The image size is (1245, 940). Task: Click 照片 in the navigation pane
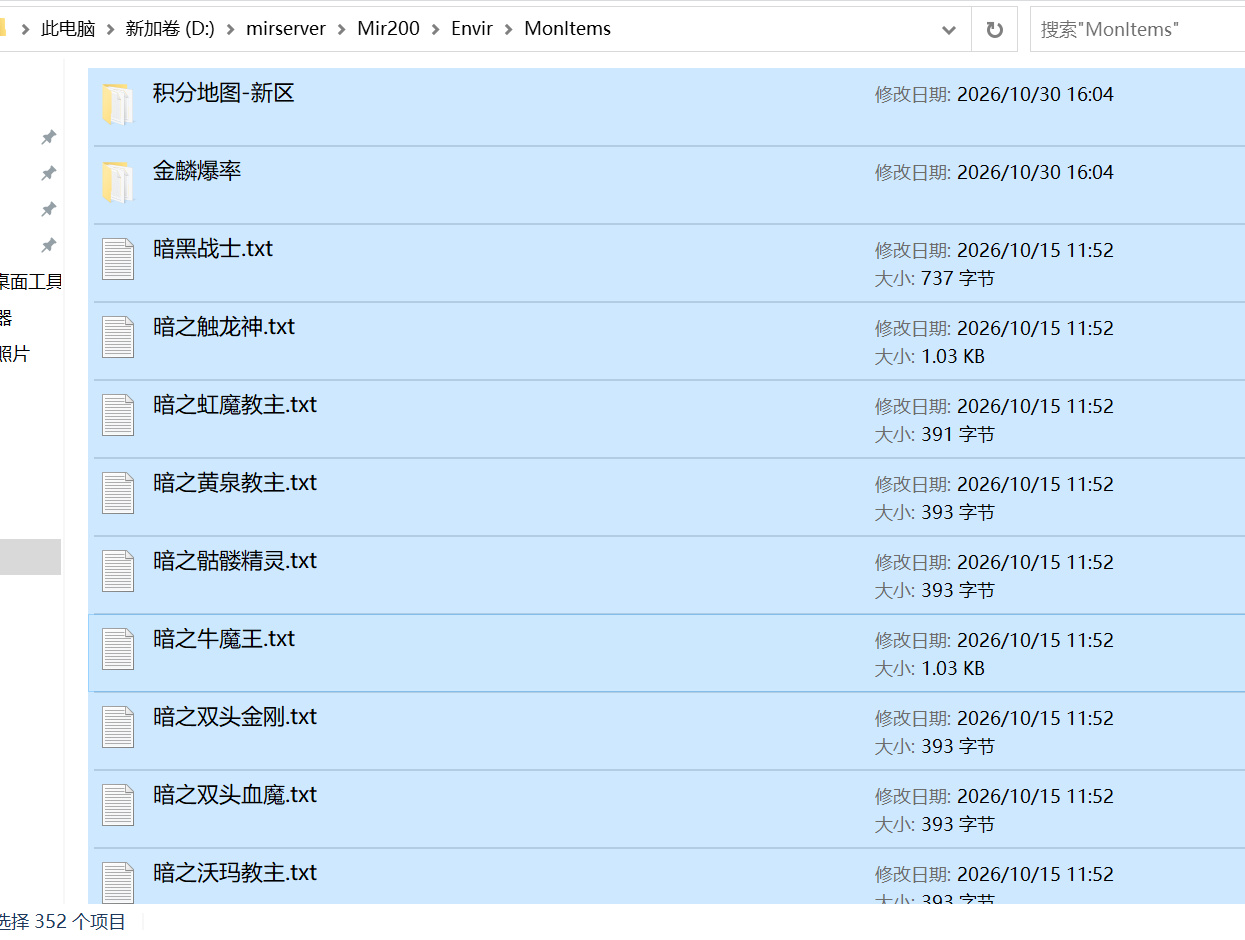tap(14, 354)
